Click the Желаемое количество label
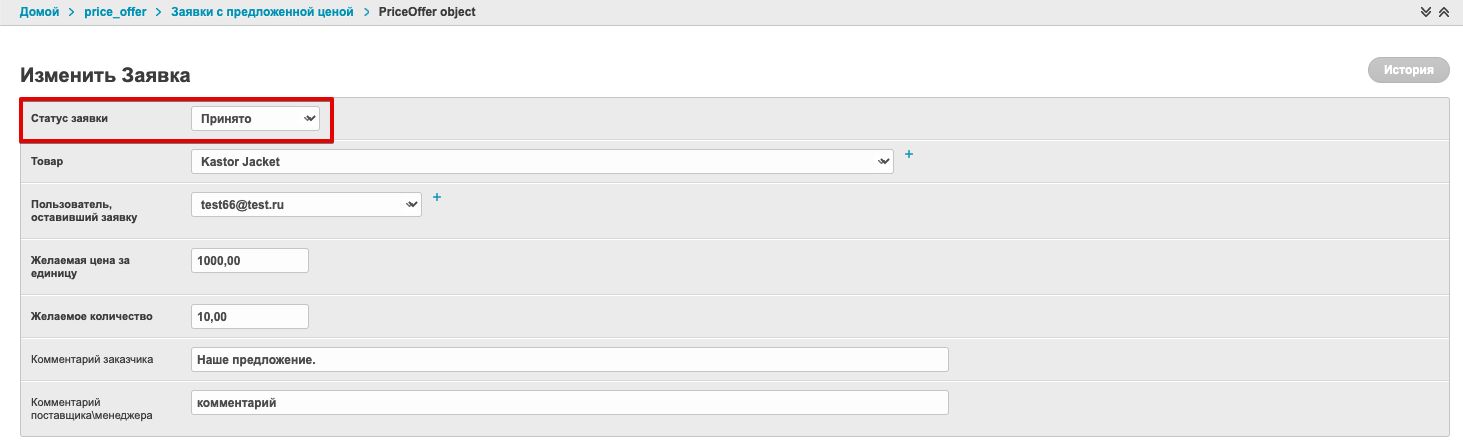 (91, 316)
